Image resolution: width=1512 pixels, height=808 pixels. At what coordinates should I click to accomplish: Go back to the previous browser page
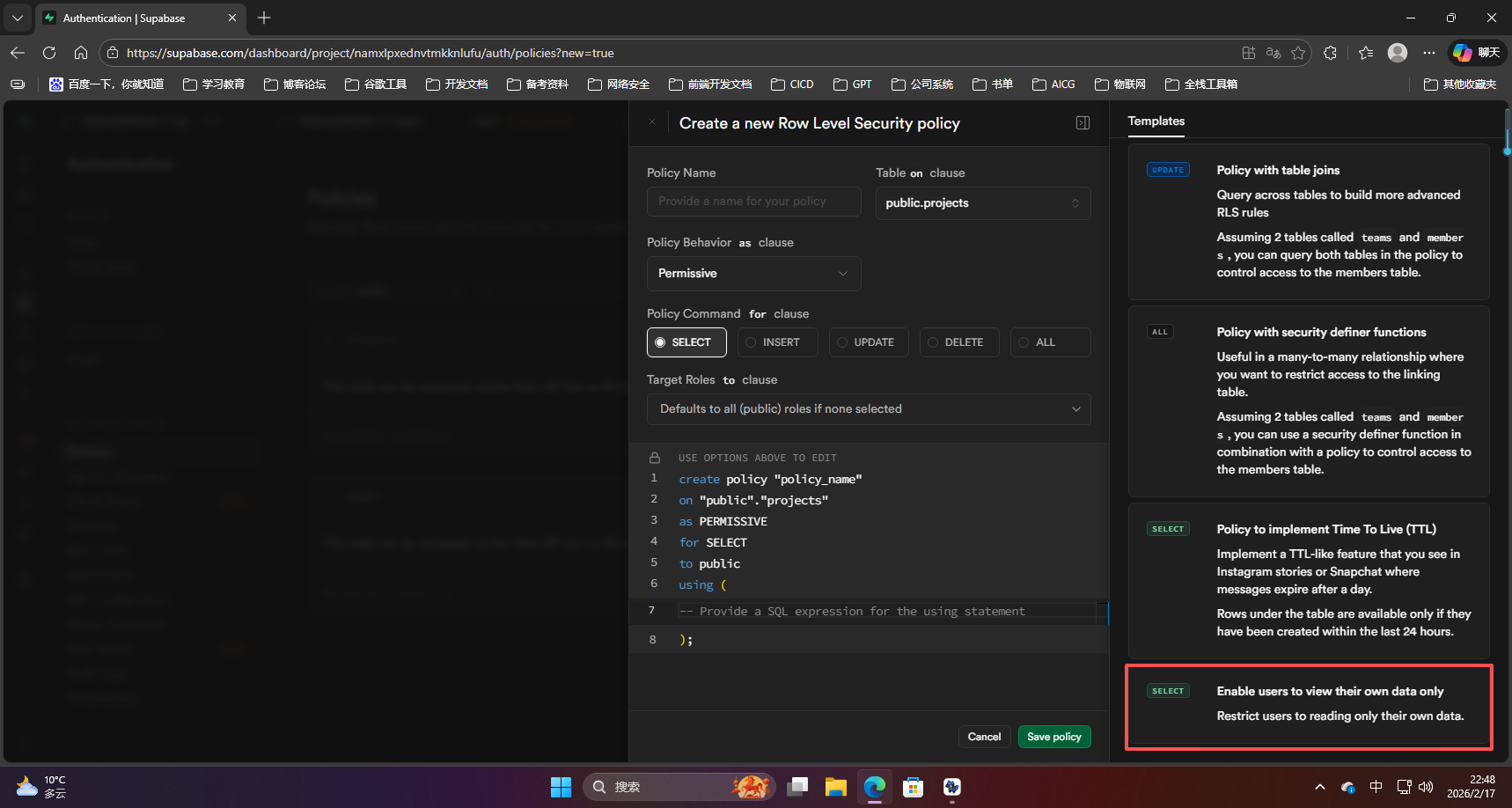point(18,53)
